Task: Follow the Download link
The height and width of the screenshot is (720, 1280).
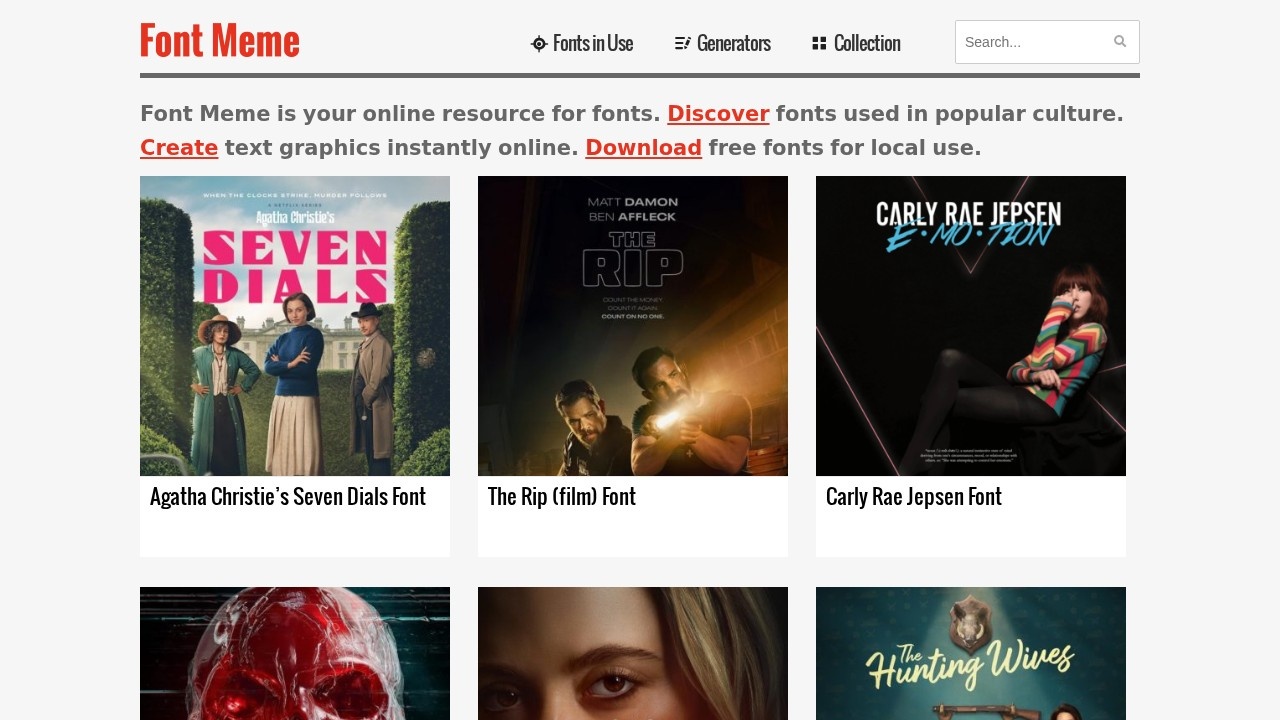Action: (643, 148)
